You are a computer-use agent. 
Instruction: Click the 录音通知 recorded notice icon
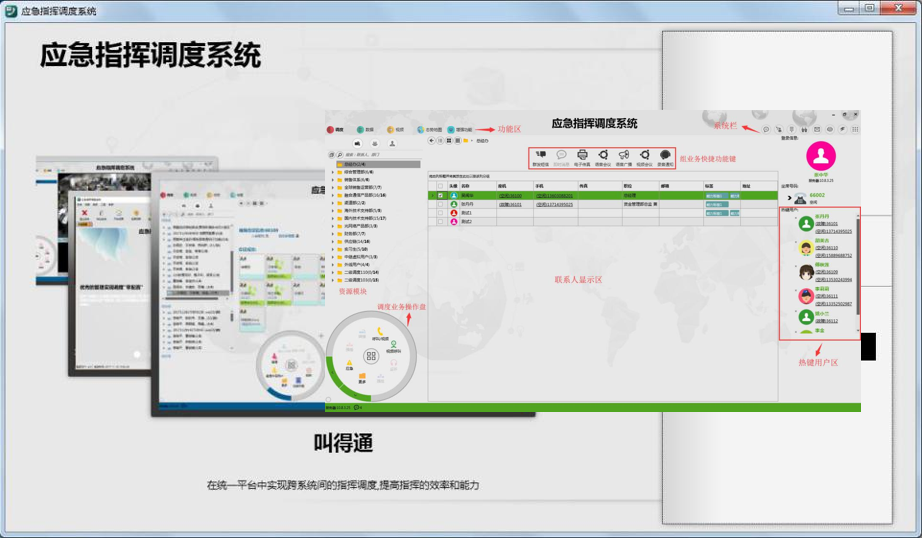coord(665,154)
